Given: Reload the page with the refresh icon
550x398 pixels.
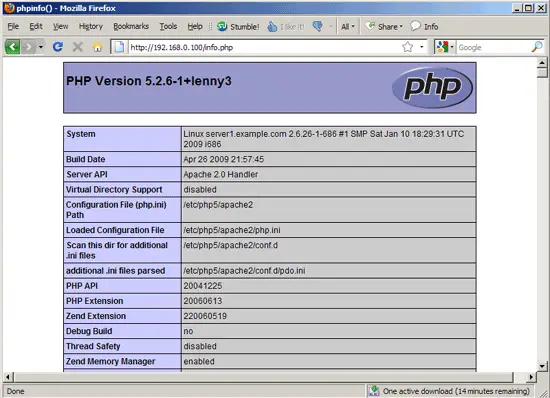Looking at the screenshot, I should (58, 47).
